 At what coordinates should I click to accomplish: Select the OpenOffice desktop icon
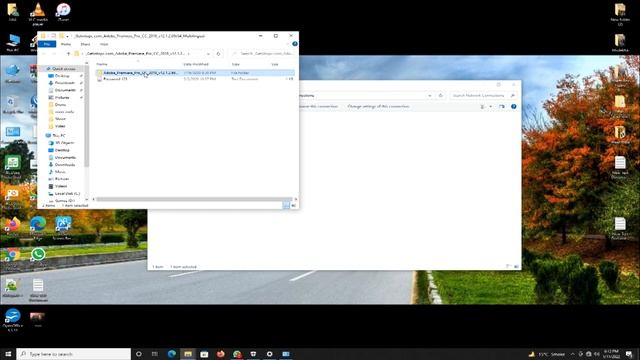click(x=13, y=320)
